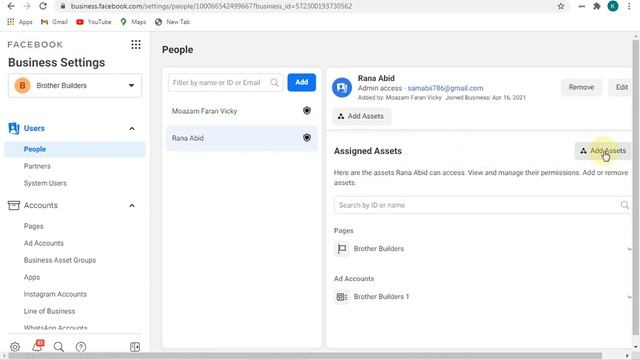Screen dimensions: 640x360
Task: Open help question mark icon
Action: coord(81,347)
